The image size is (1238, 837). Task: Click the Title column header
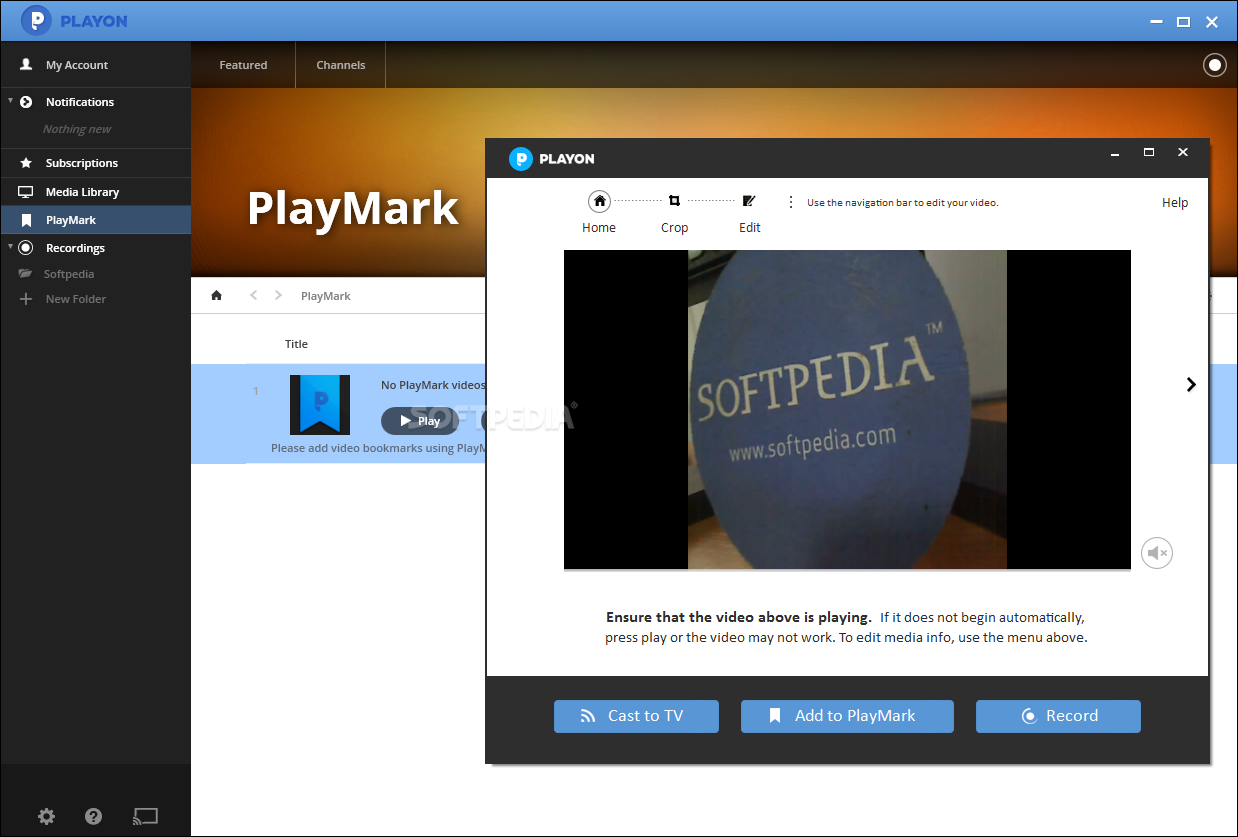296,344
